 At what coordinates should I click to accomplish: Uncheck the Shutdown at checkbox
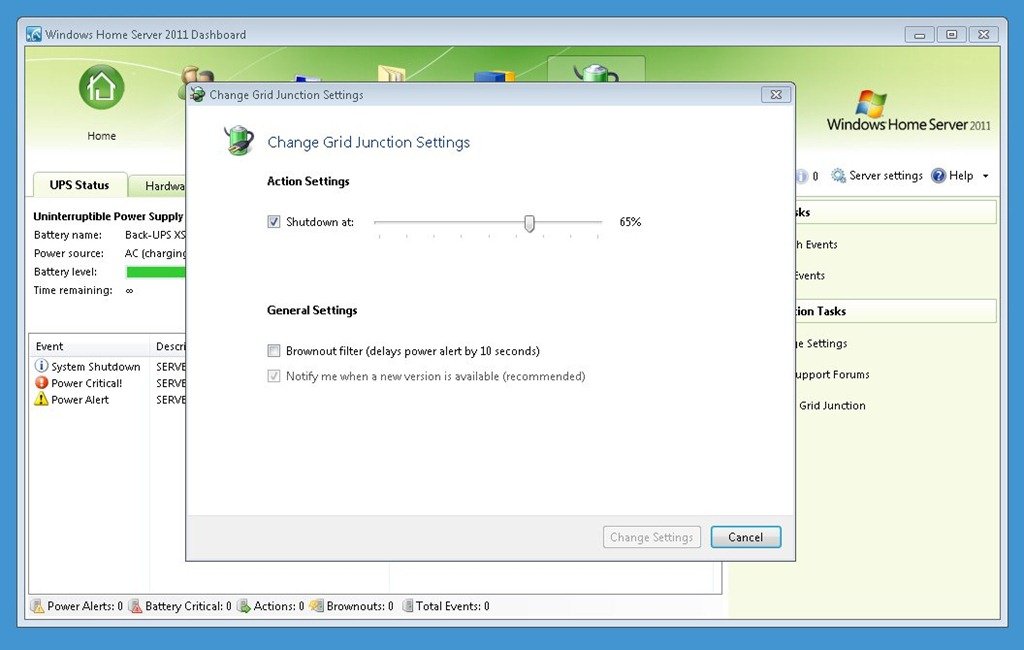(274, 222)
